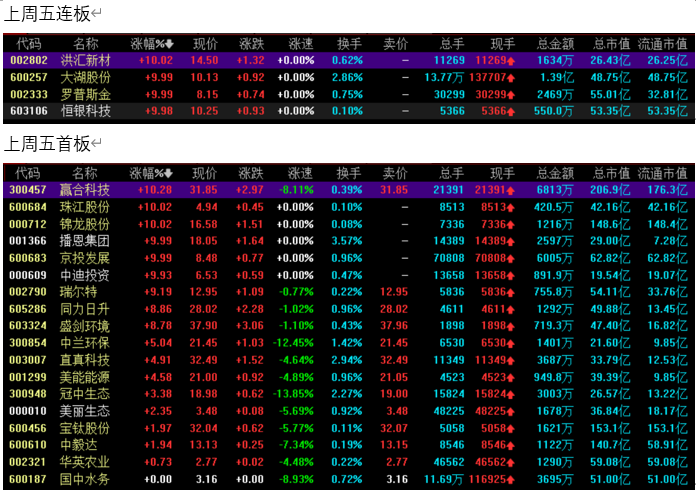Sort by 涨幅% header in the 连板 table
The image size is (696, 494).
point(152,43)
